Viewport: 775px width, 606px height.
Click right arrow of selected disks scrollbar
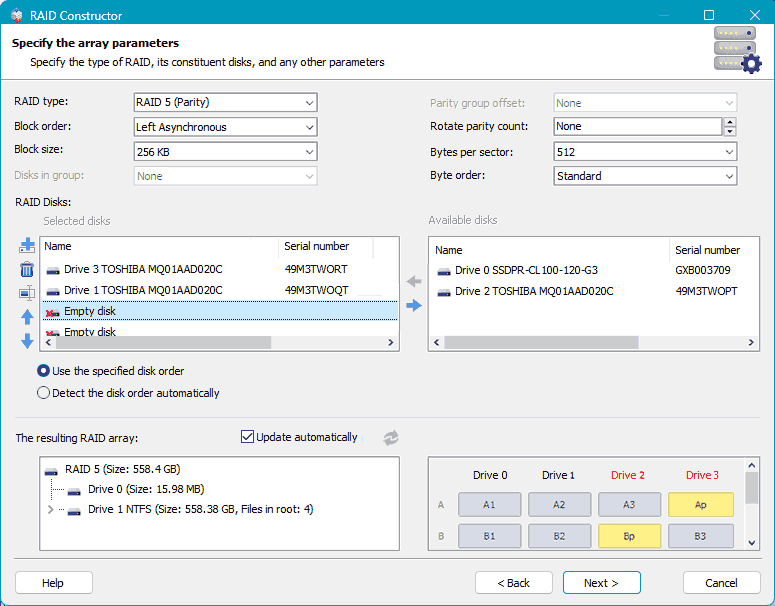pos(390,343)
